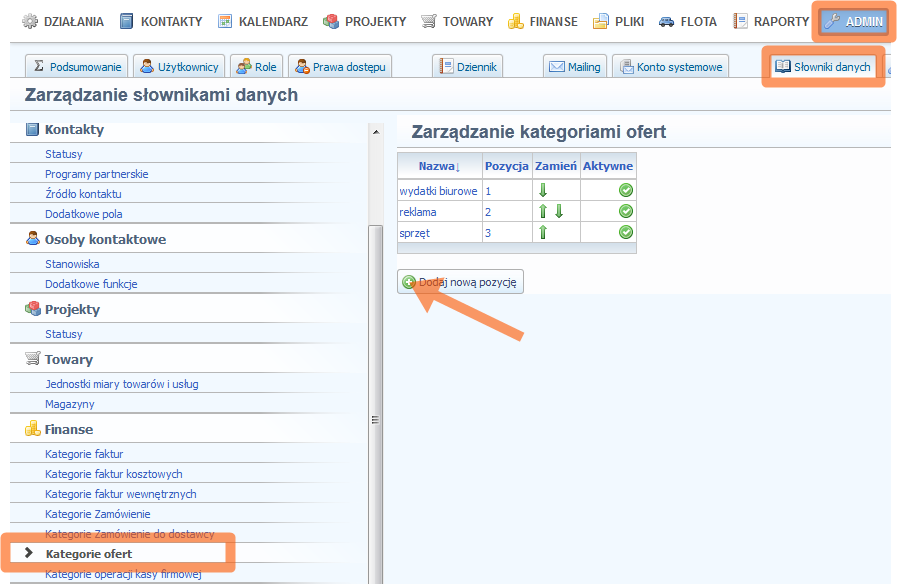The width and height of the screenshot is (897, 584).
Task: Click the move-down arrow for reklama row
Action: click(559, 211)
